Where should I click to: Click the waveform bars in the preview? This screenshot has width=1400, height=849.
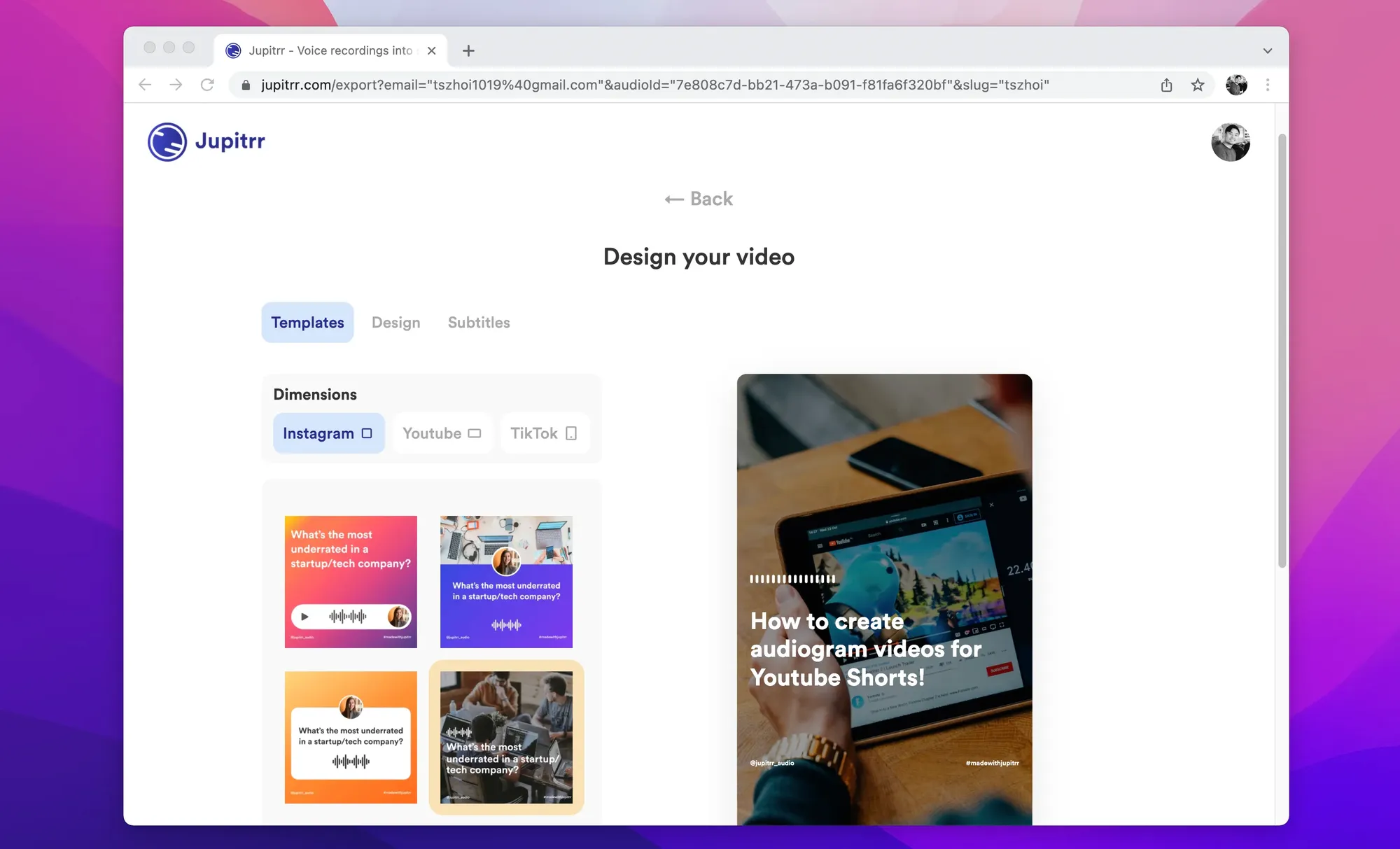(x=792, y=579)
